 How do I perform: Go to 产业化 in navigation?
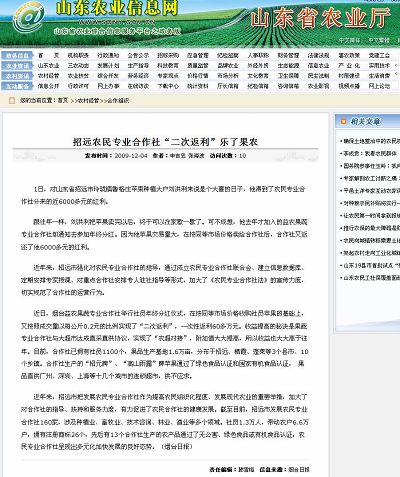349,66
